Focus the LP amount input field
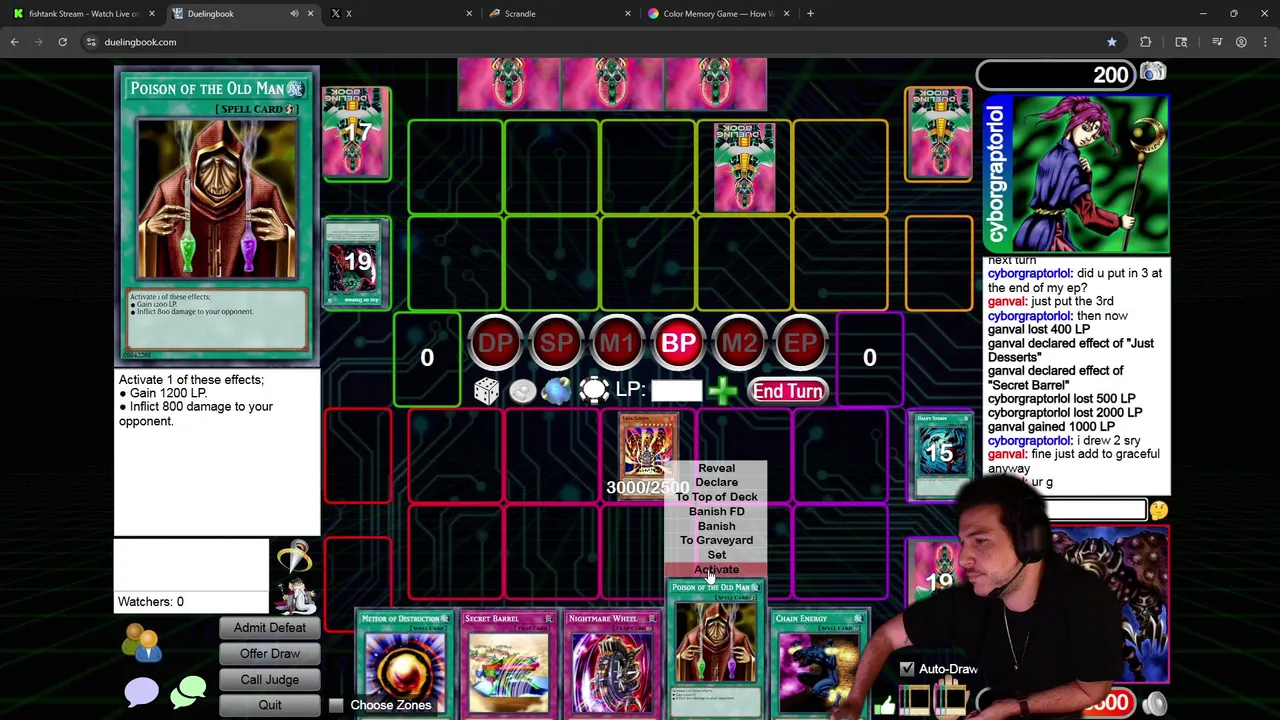This screenshot has height=720, width=1280. [677, 391]
